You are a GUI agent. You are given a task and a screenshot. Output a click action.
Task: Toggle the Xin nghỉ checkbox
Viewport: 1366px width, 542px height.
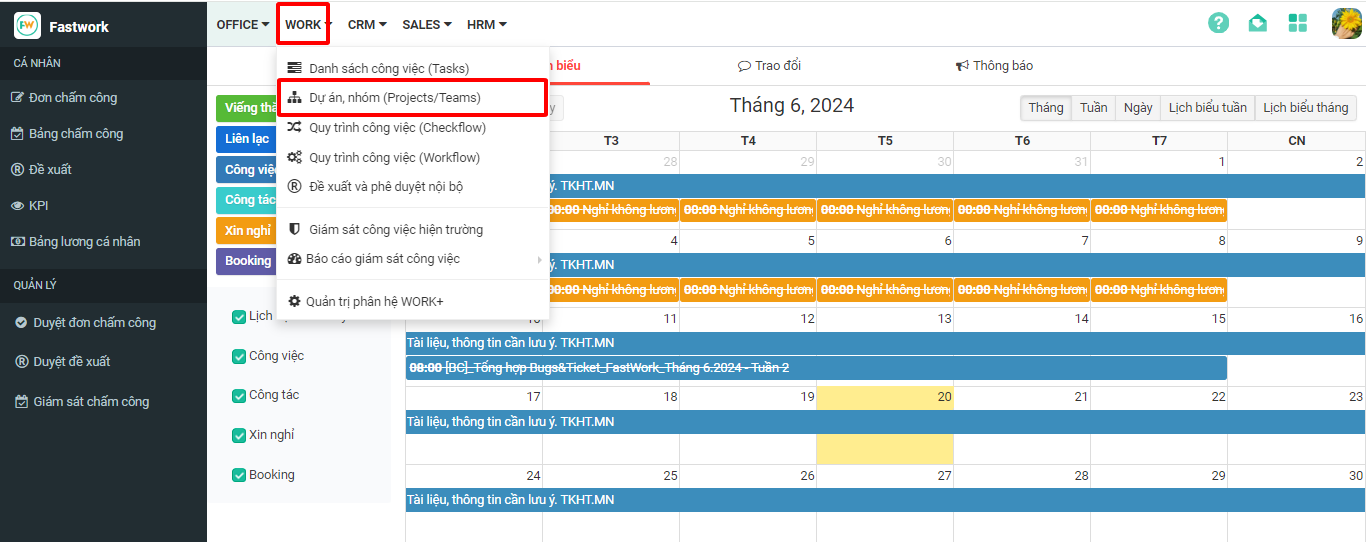[239, 436]
